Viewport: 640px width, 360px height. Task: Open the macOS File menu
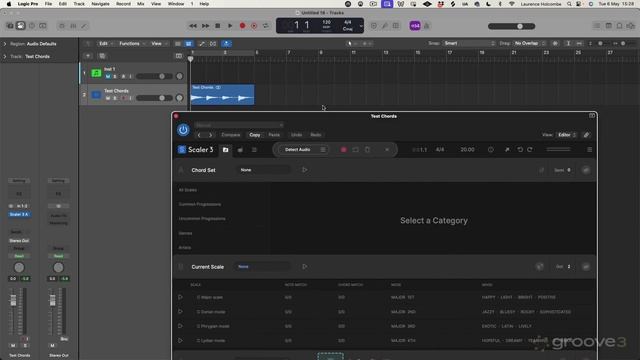(48, 4)
